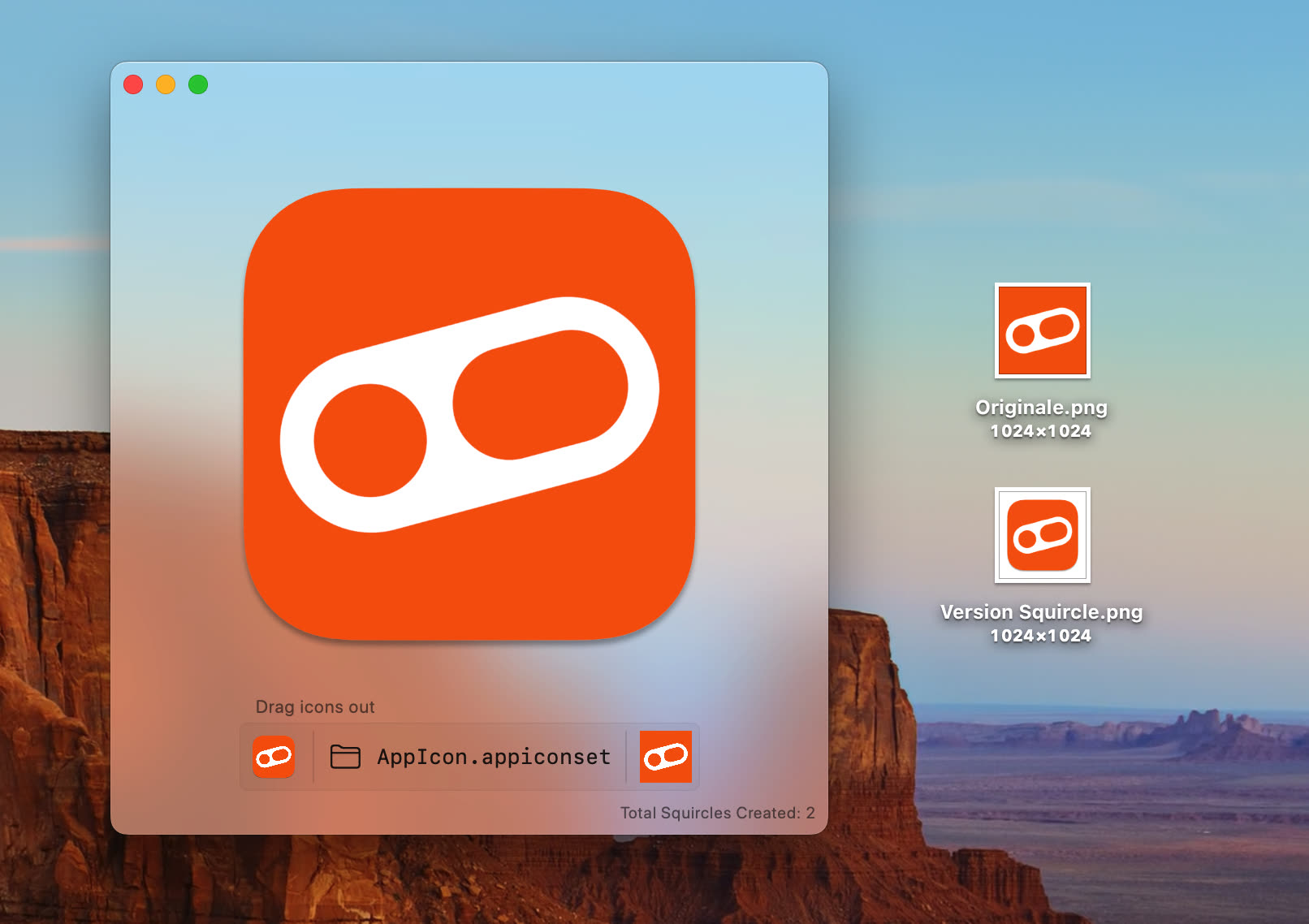Select the small squircle icon in drag bar
The image size is (1309, 924).
[274, 757]
